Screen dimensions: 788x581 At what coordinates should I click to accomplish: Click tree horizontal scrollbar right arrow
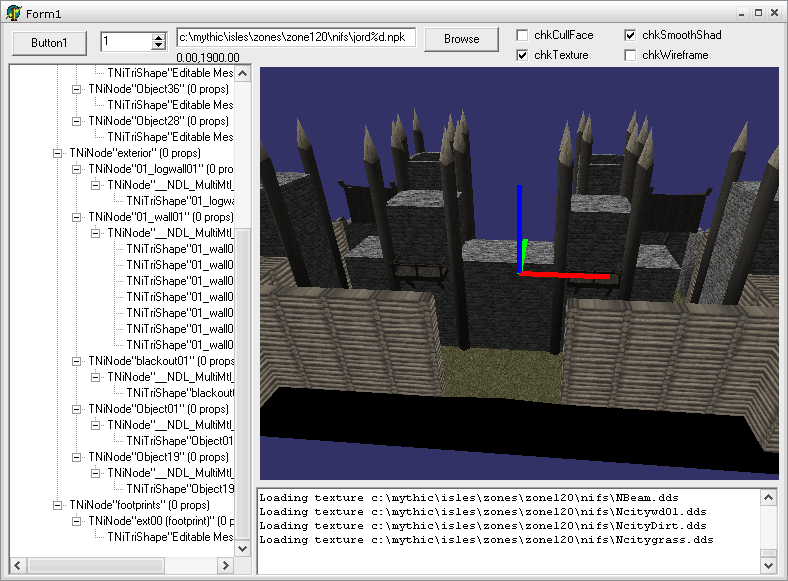coord(226,565)
